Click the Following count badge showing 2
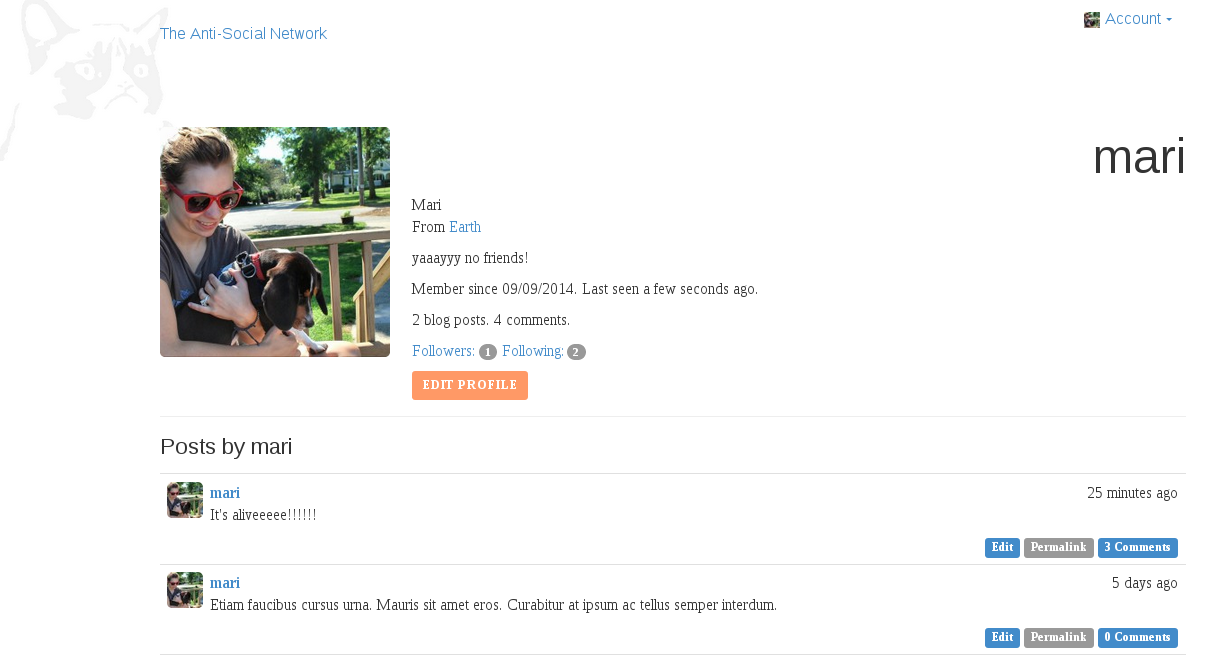 click(576, 352)
